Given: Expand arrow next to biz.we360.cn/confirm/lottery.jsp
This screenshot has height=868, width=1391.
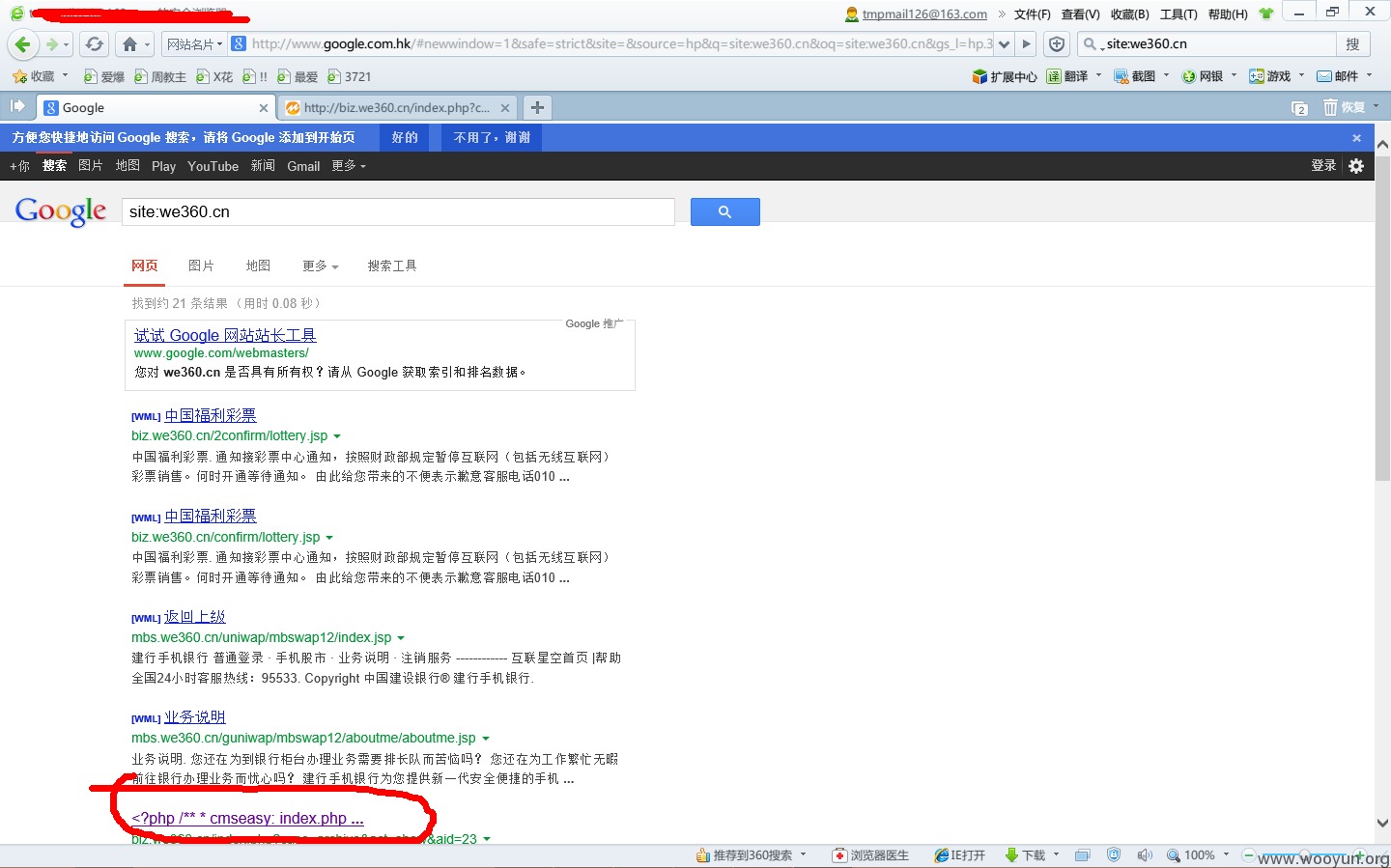Looking at the screenshot, I should [x=329, y=538].
